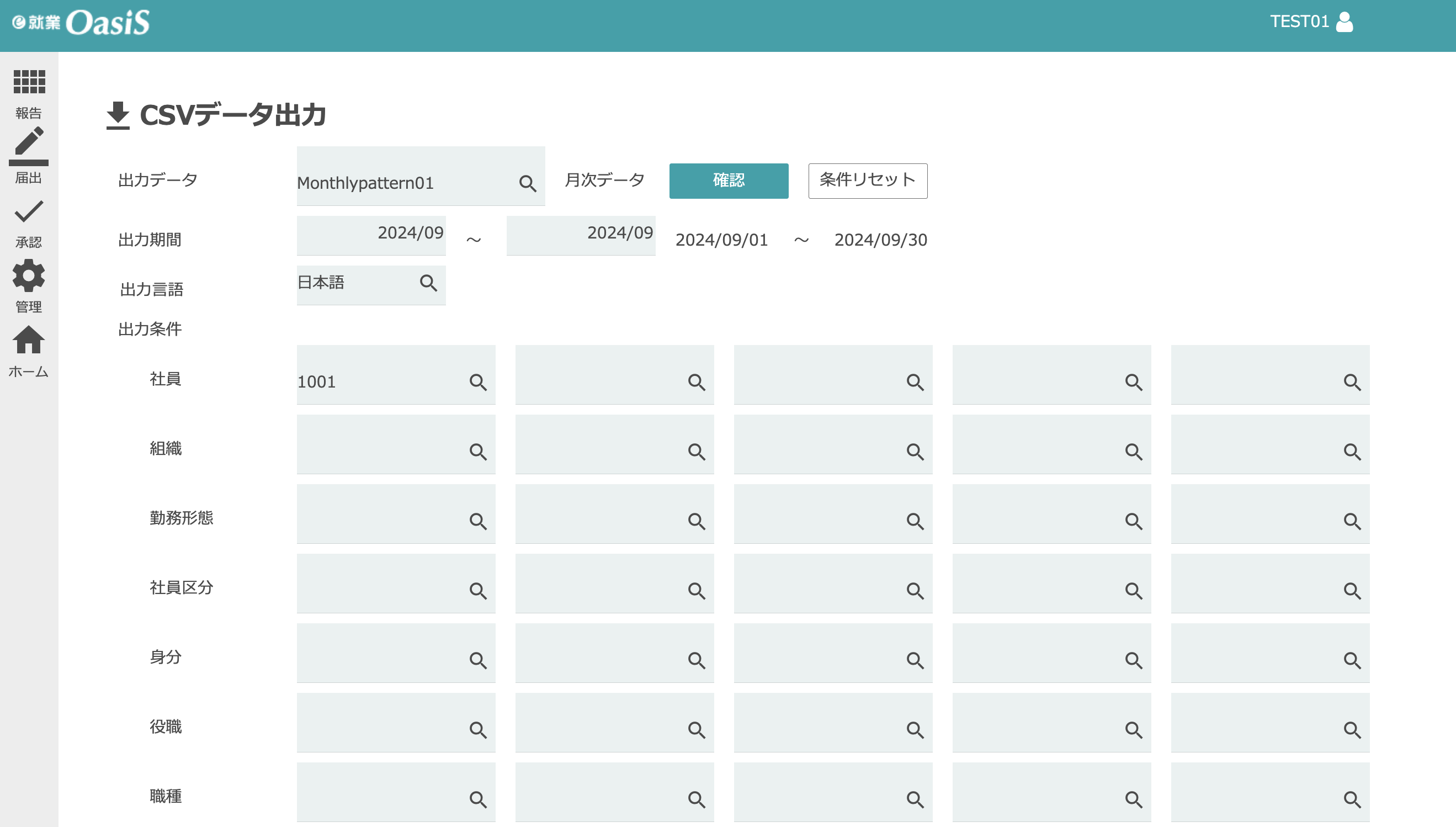Open lookup for first 勤務形態 field
This screenshot has width=1456, height=827.
[478, 521]
